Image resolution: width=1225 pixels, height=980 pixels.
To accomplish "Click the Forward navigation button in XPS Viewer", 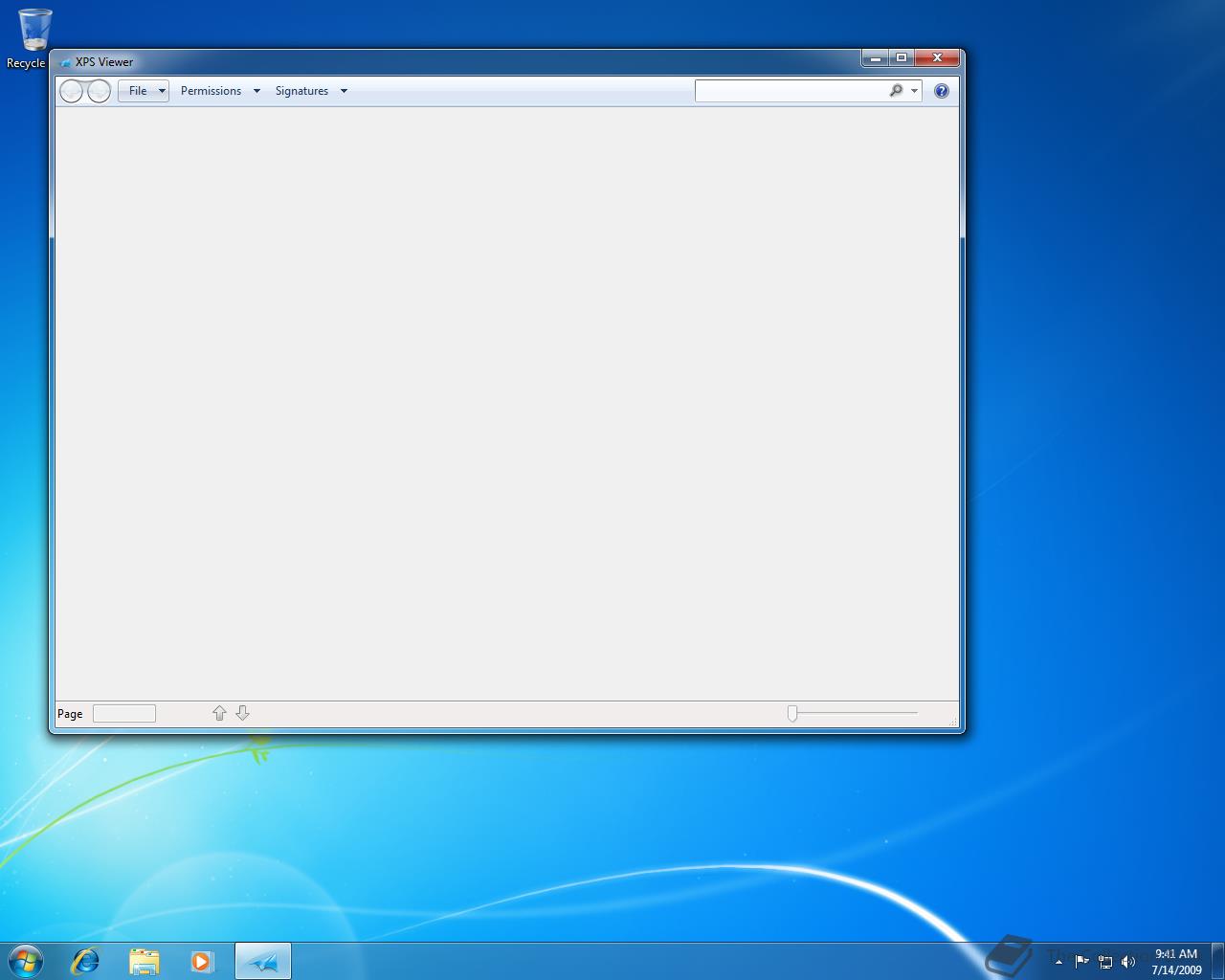I will point(99,91).
